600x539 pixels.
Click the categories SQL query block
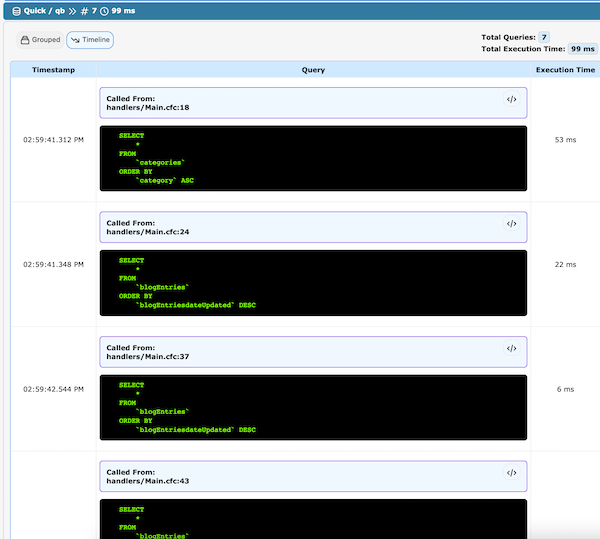313,158
